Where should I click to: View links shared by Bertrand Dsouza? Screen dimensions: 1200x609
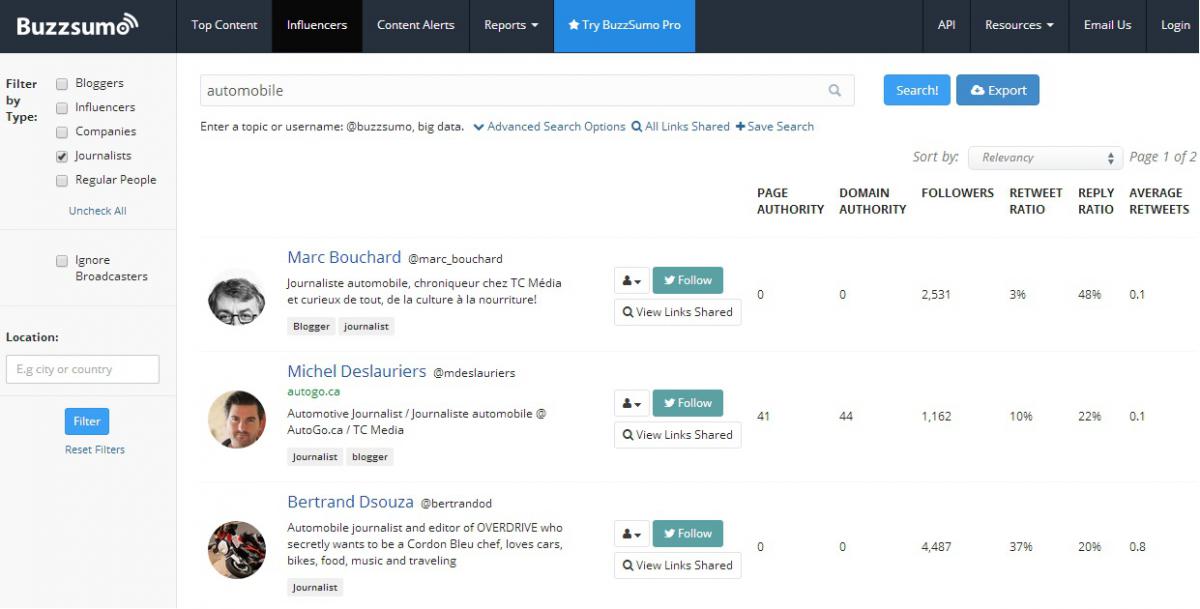click(x=678, y=565)
